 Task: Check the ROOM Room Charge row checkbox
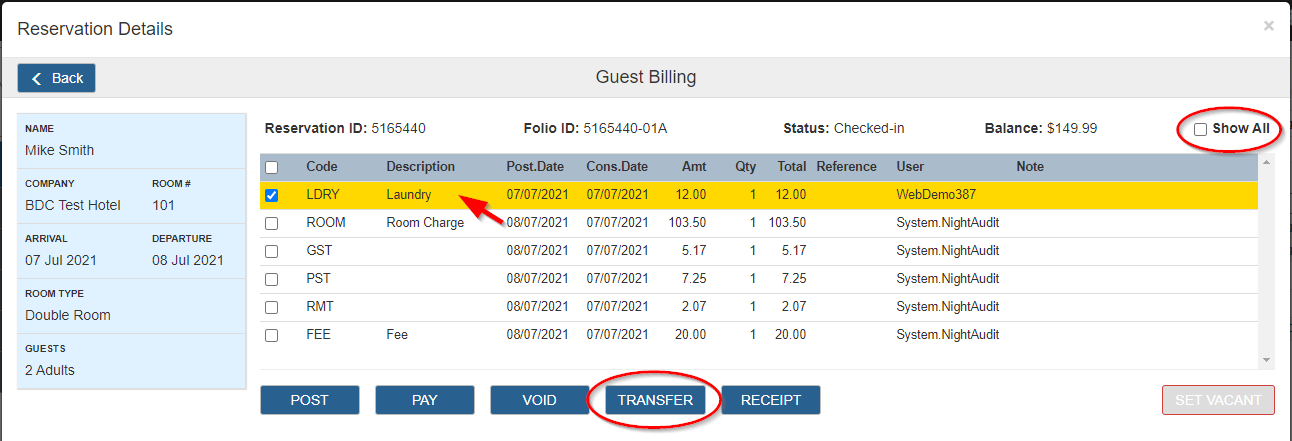pos(271,223)
